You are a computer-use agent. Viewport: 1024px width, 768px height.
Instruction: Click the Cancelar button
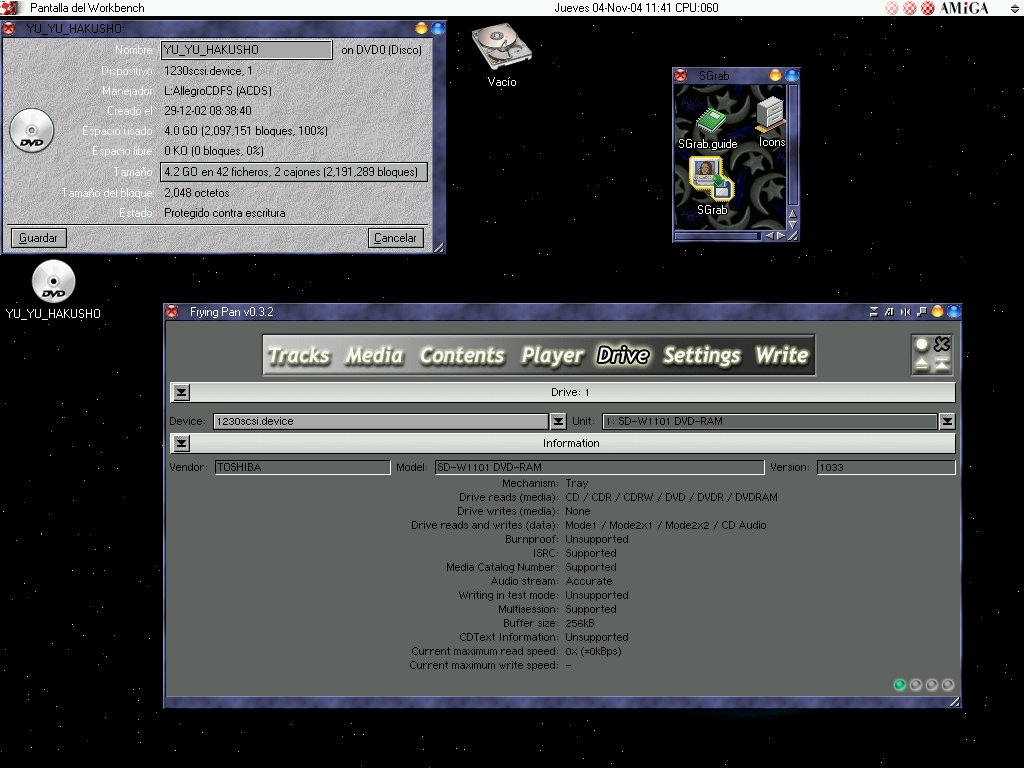395,238
